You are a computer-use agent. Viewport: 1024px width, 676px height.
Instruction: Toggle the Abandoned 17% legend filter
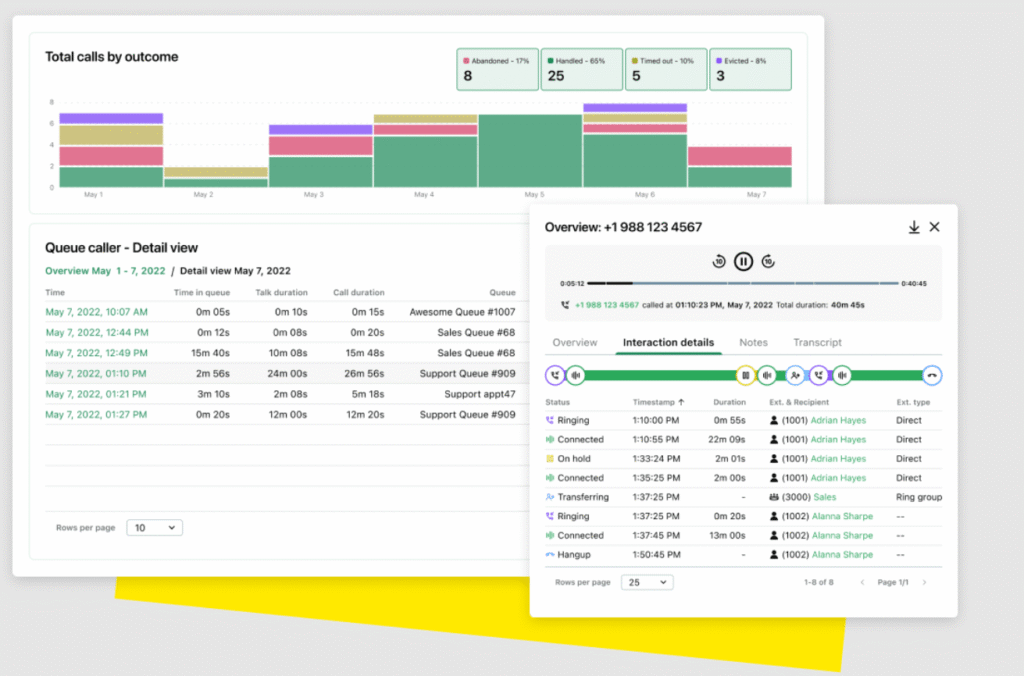(x=498, y=69)
